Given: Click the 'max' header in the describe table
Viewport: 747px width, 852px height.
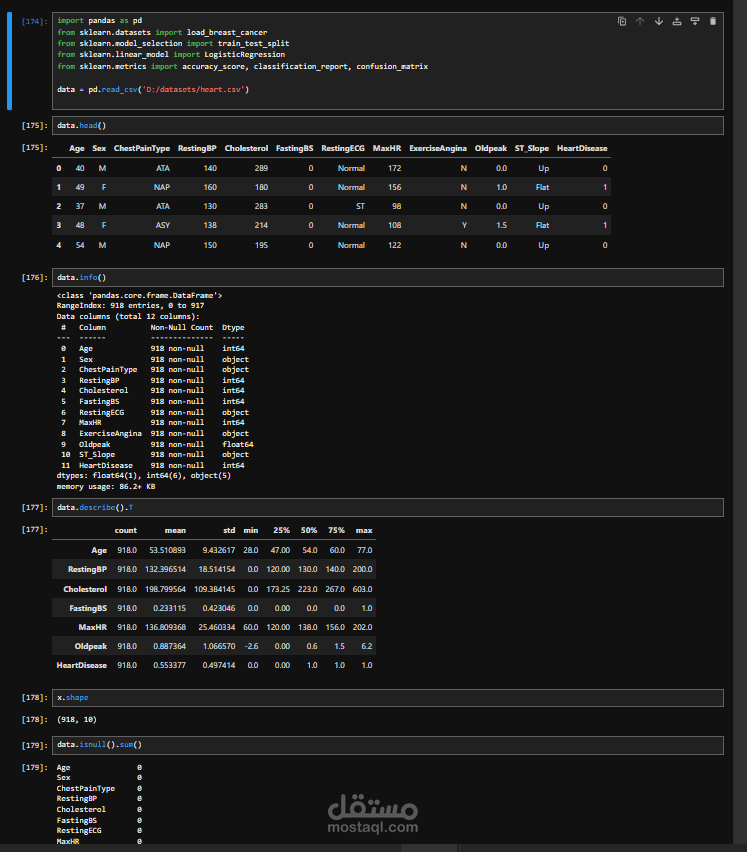Looking at the screenshot, I should pos(364,530).
